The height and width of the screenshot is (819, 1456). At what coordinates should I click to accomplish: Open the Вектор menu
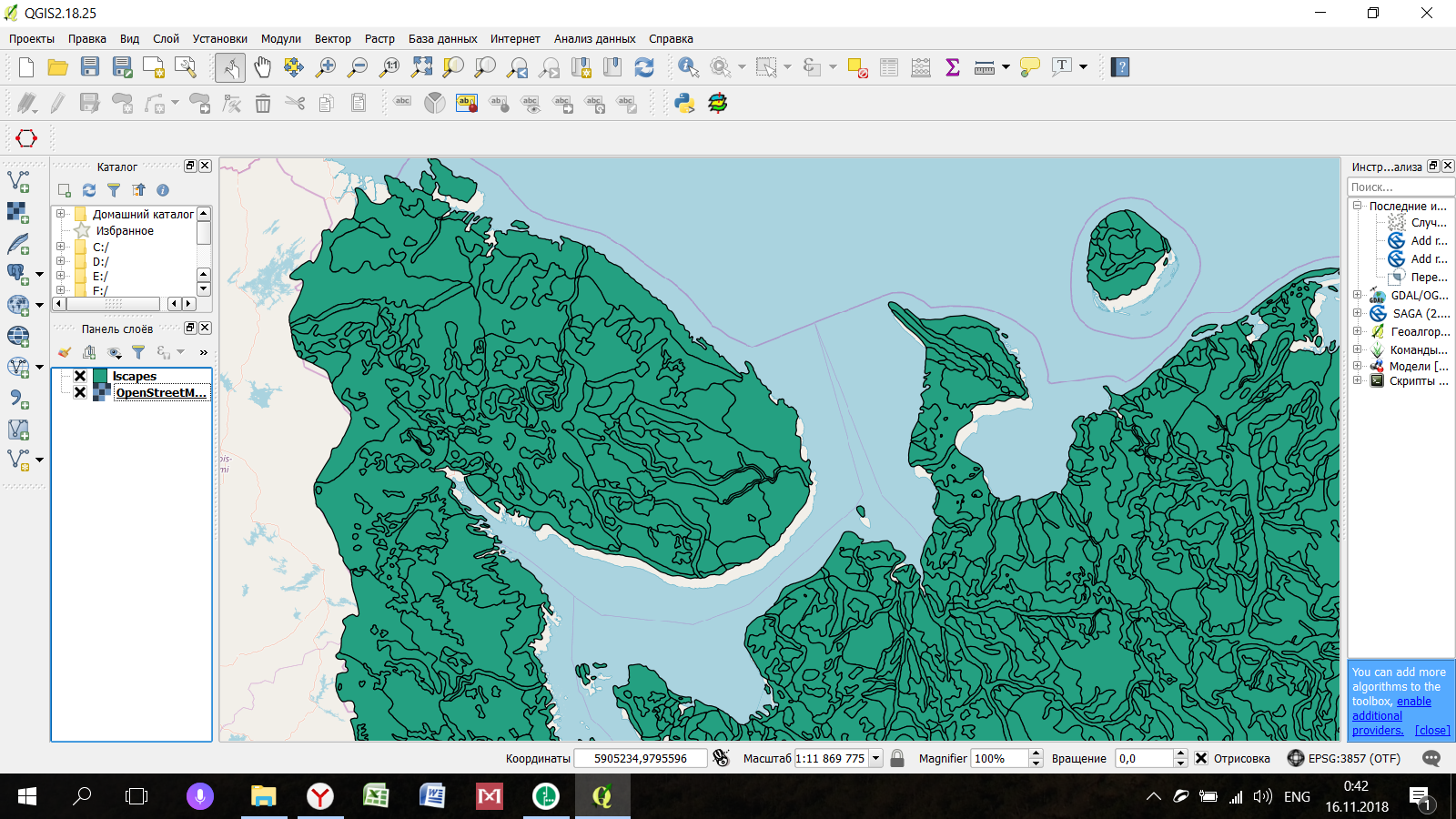point(332,39)
